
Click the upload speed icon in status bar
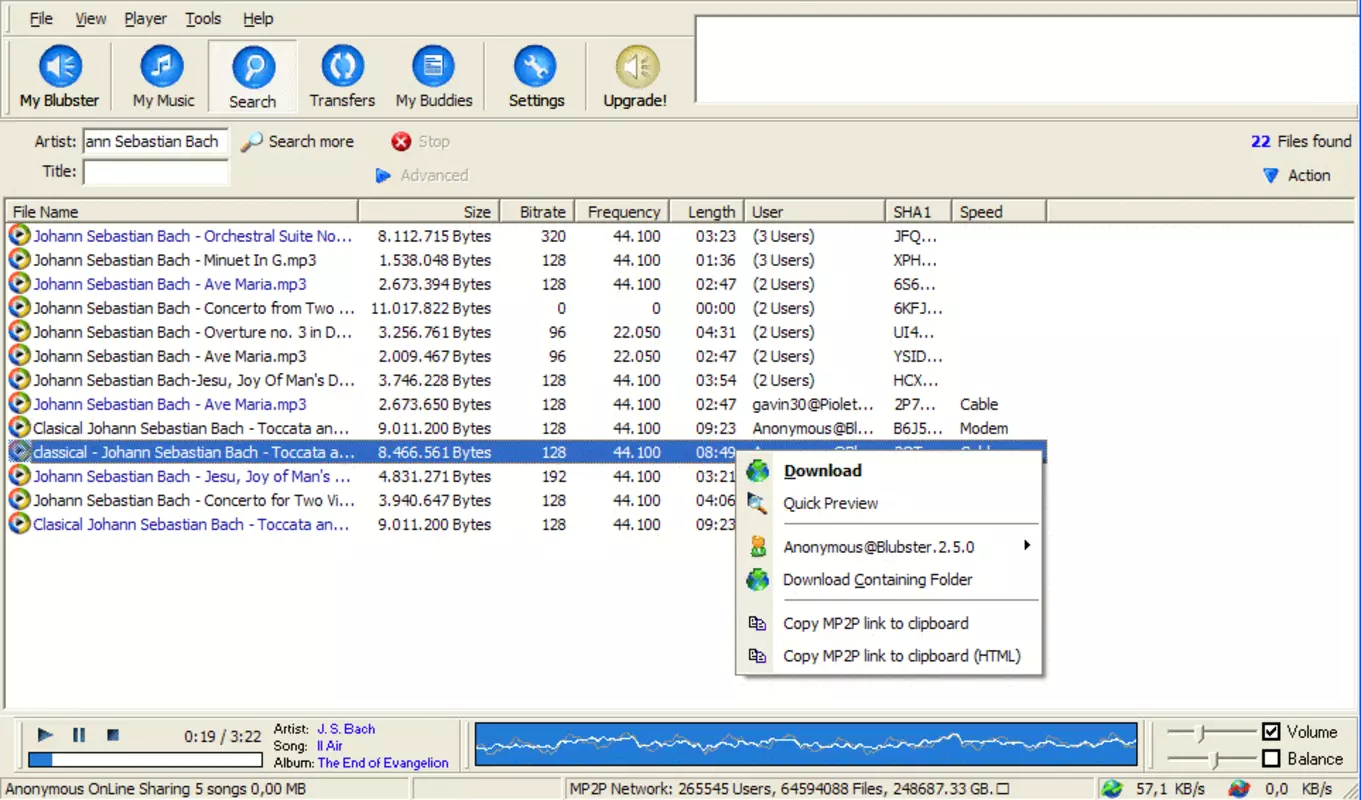tap(1239, 789)
